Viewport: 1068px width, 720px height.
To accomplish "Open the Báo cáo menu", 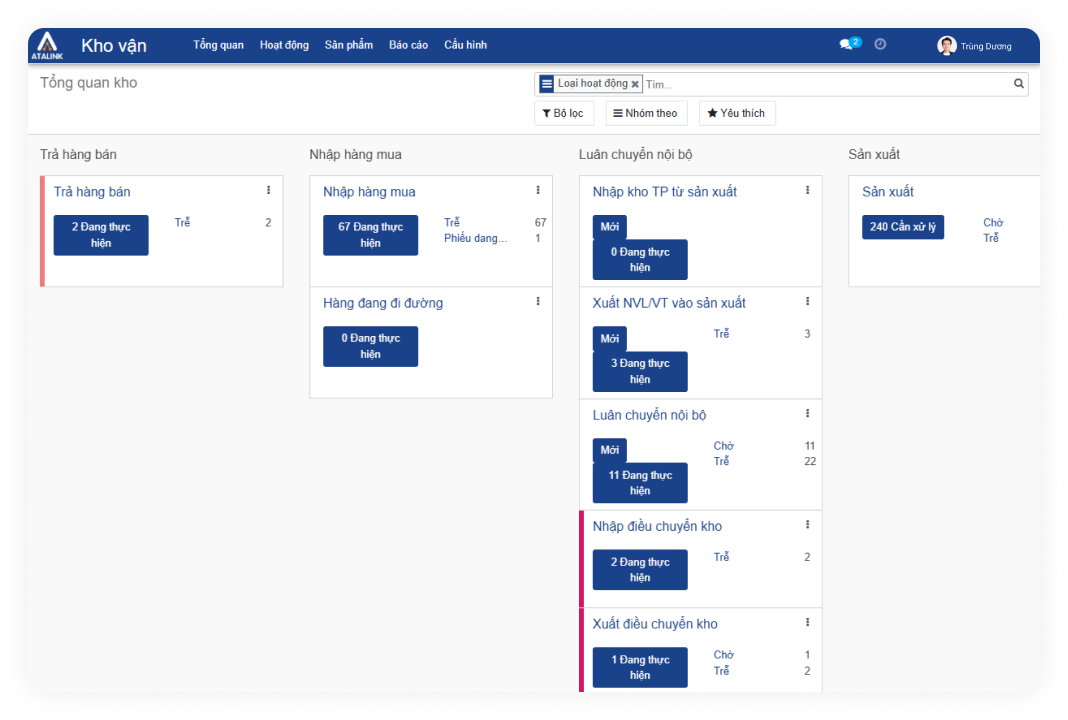I will pyautogui.click(x=408, y=45).
